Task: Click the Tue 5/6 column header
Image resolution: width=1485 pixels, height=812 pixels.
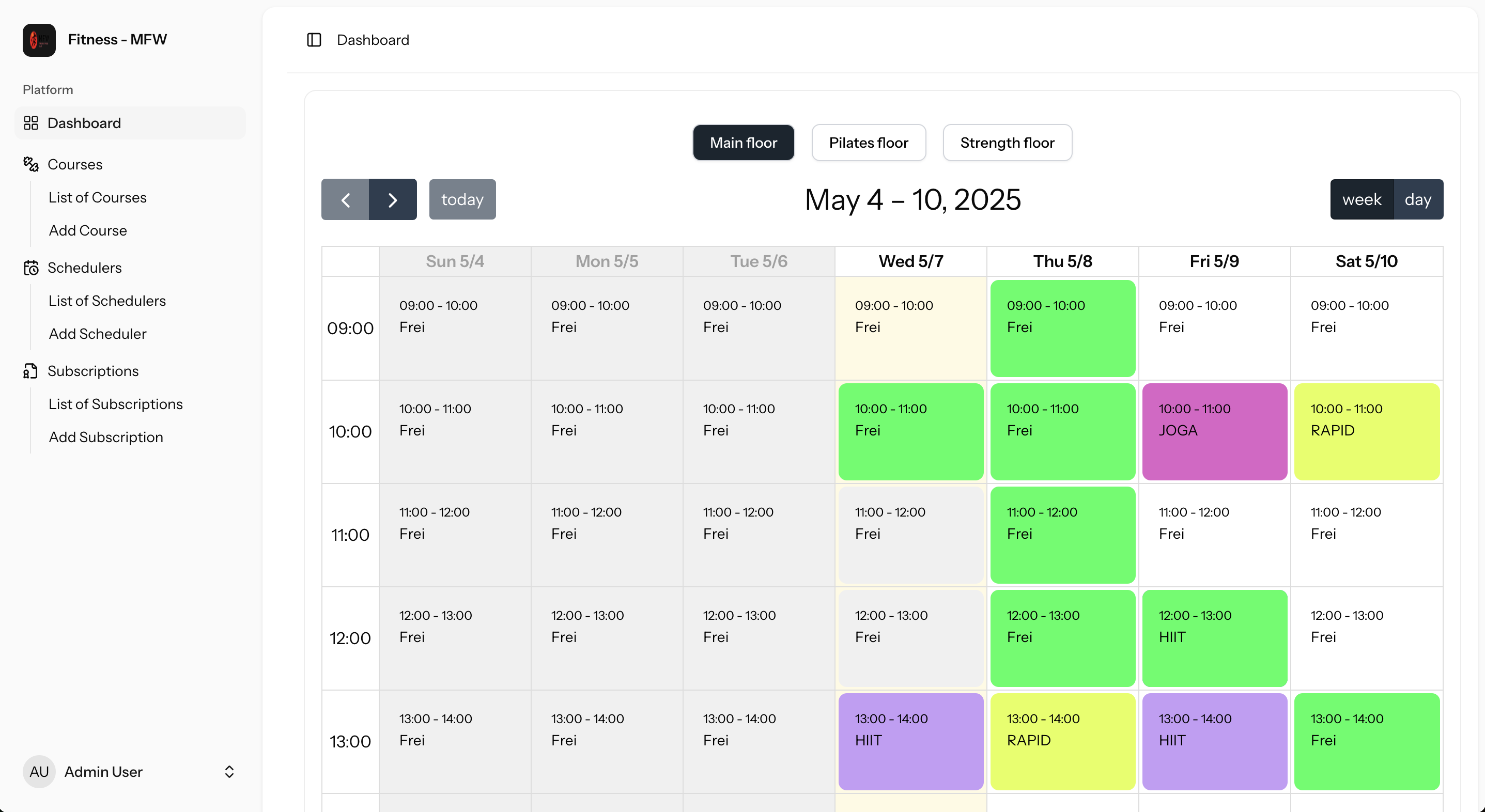Action: pyautogui.click(x=759, y=261)
